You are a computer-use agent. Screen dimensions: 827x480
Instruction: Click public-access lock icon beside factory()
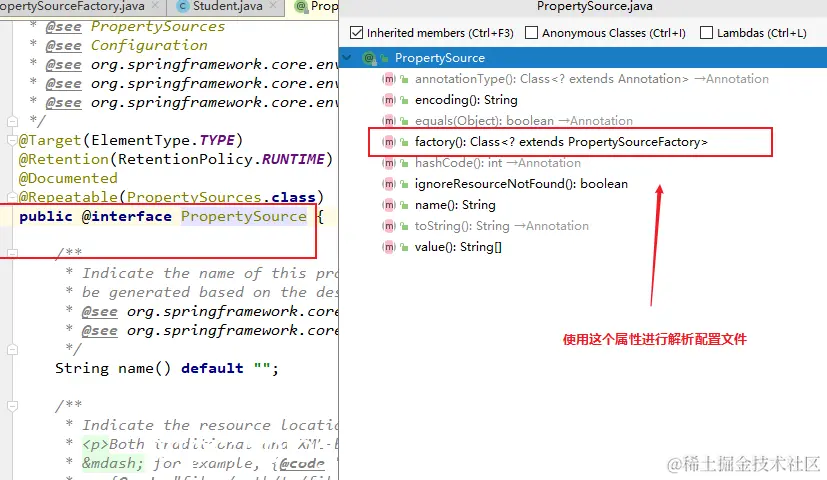[405, 142]
